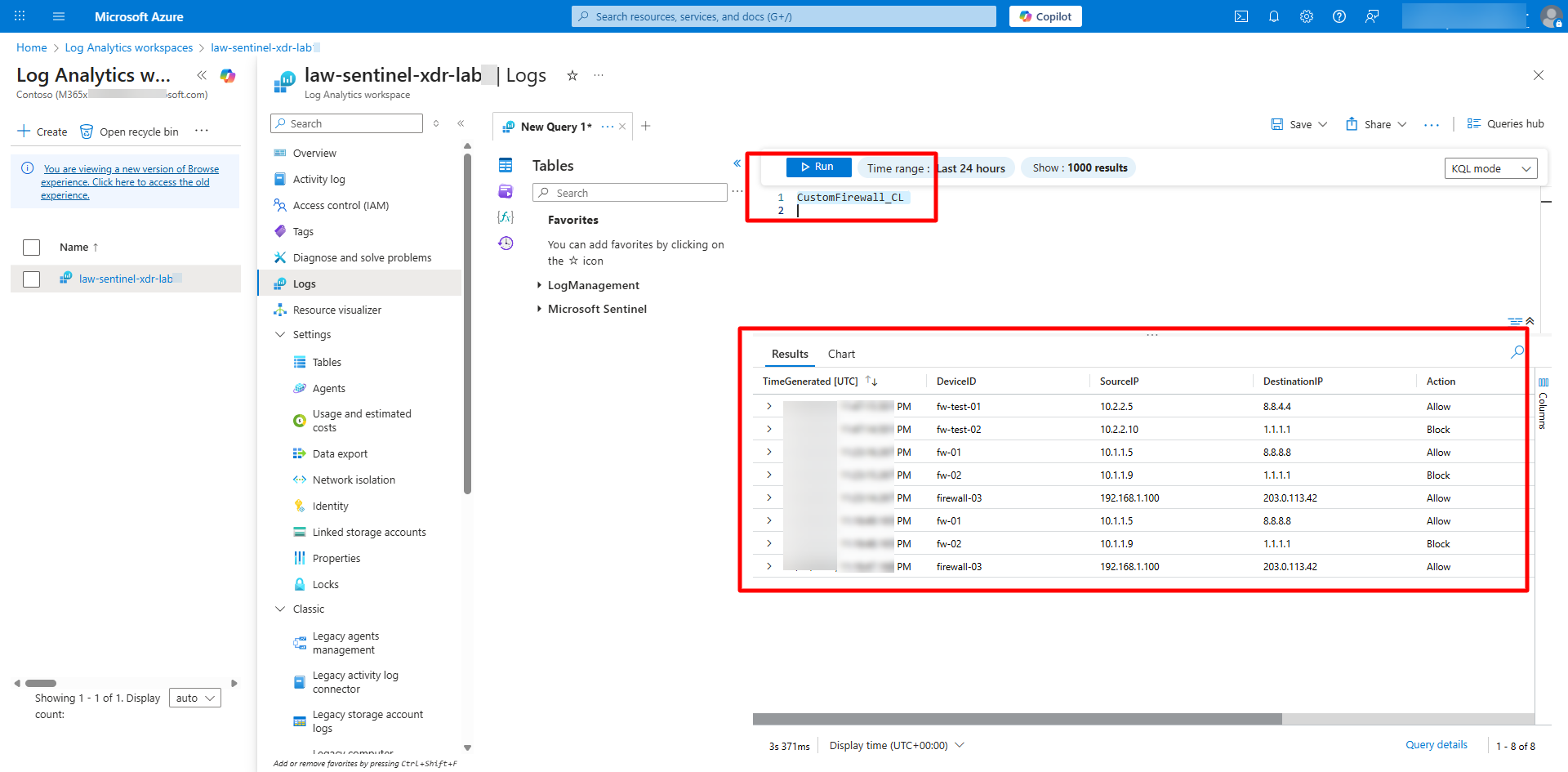This screenshot has height=772, width=1568.
Task: Open the query toolbar more options ellipsis
Action: click(x=1432, y=124)
